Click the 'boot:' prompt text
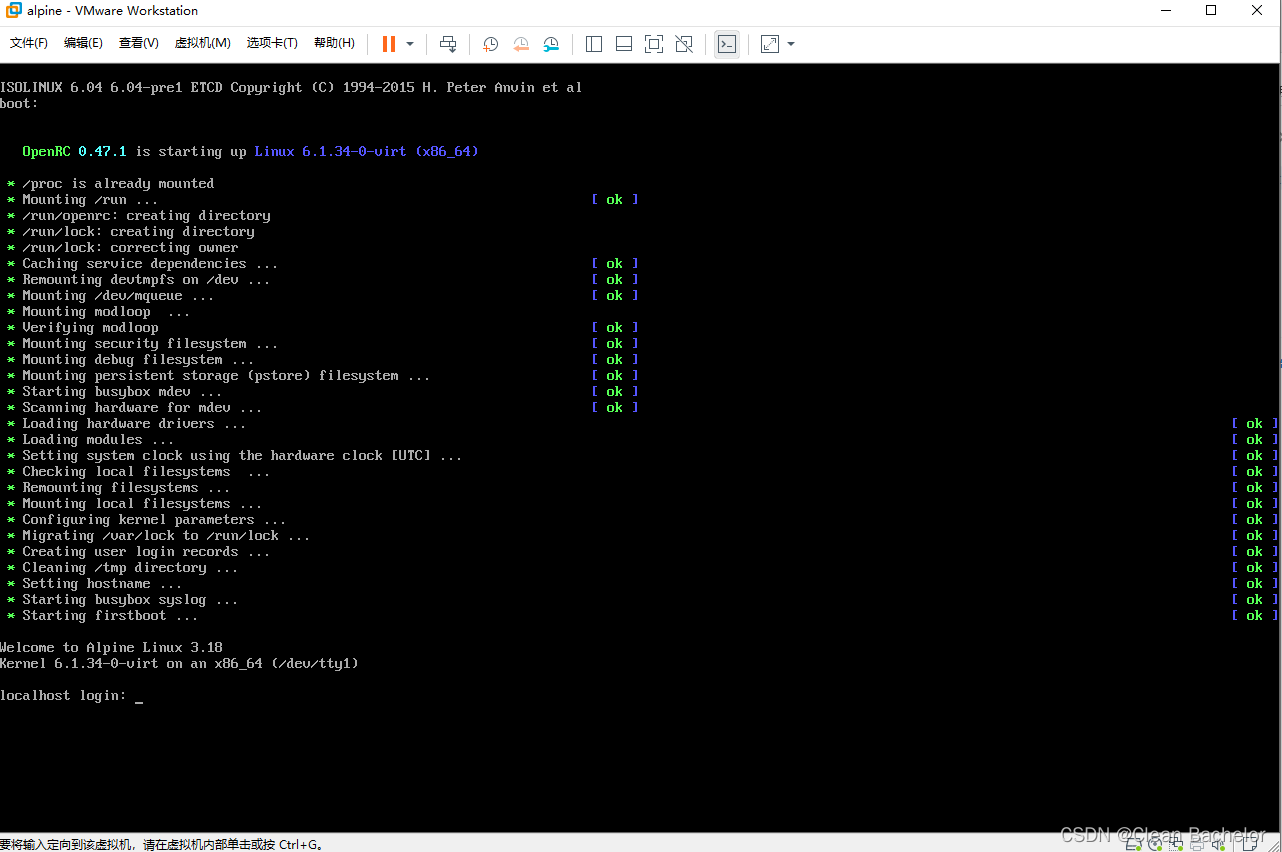The image size is (1282, 852). click(19, 104)
